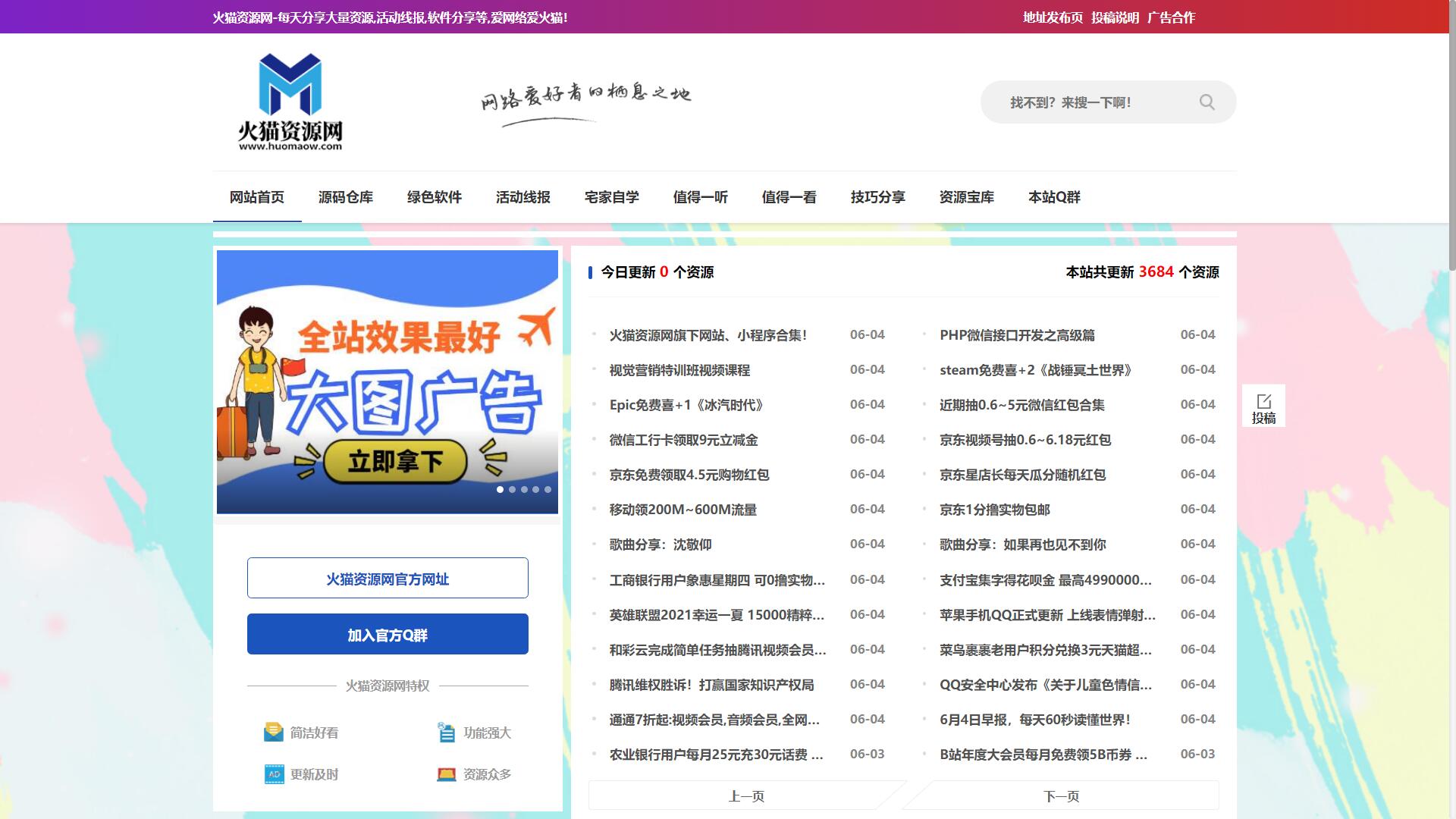
Task: Open steam免费喜+2《战锤冥土世界》 article
Action: [x=1037, y=370]
